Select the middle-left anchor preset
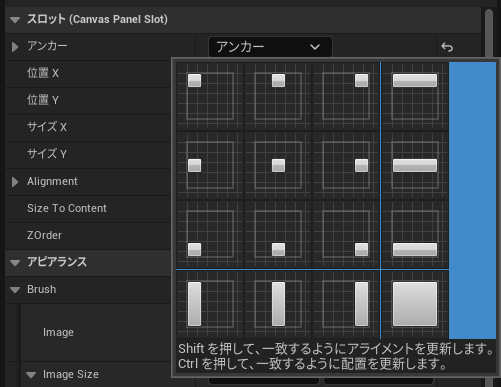The width and height of the screenshot is (501, 387). 210,165
